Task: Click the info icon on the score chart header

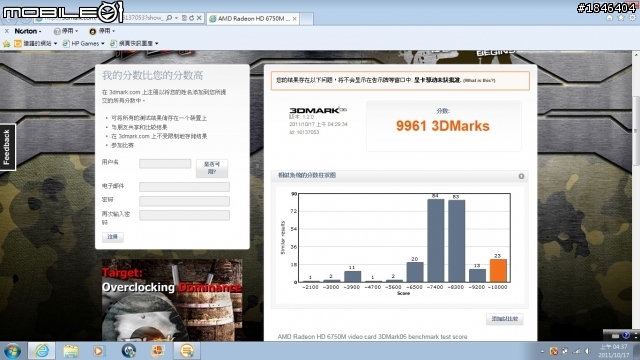Action: tap(521, 176)
